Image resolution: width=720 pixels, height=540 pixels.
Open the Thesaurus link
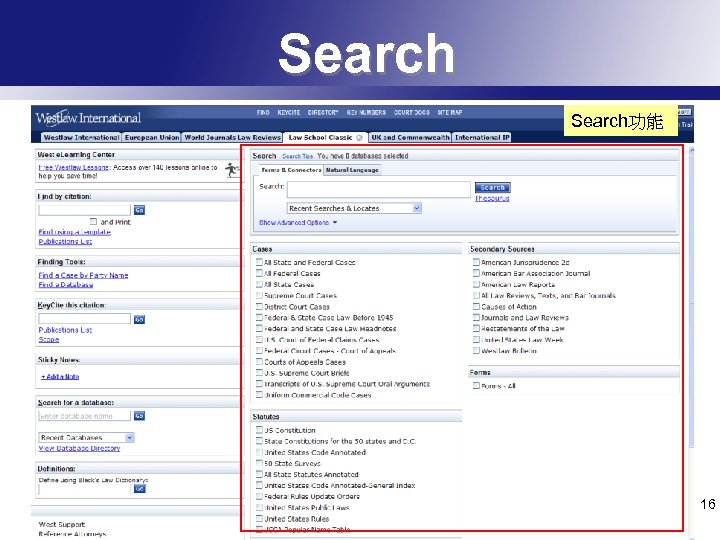click(492, 198)
